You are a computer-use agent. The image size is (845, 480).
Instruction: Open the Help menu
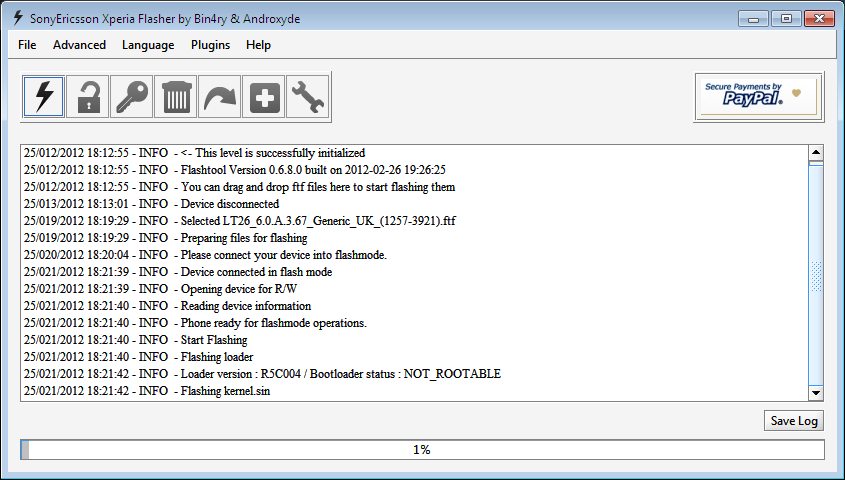(258, 45)
